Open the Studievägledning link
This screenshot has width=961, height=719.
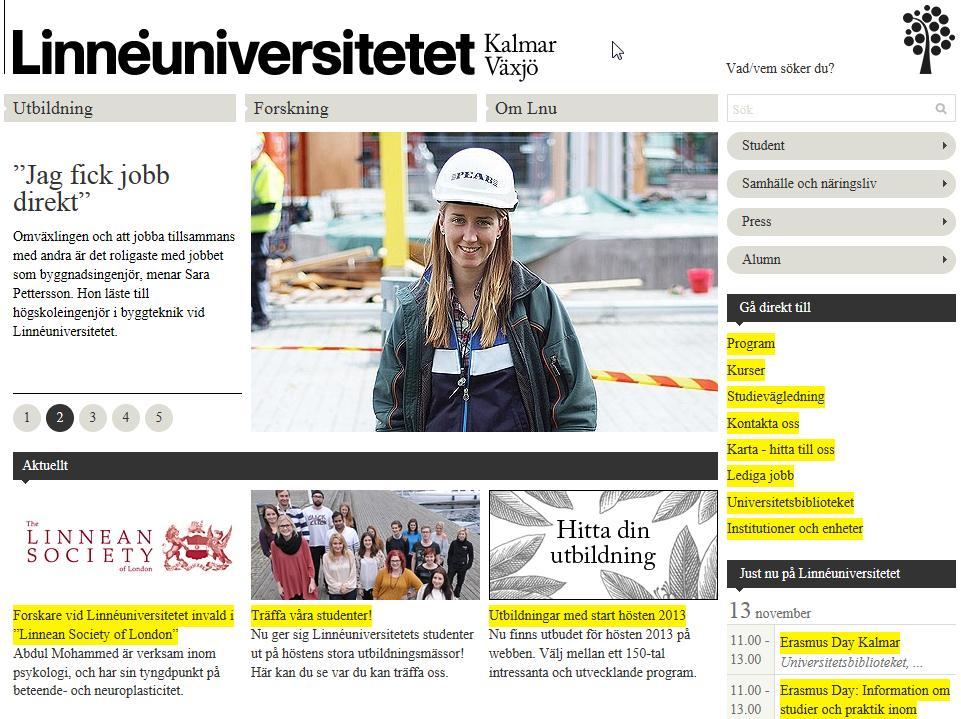coord(776,397)
